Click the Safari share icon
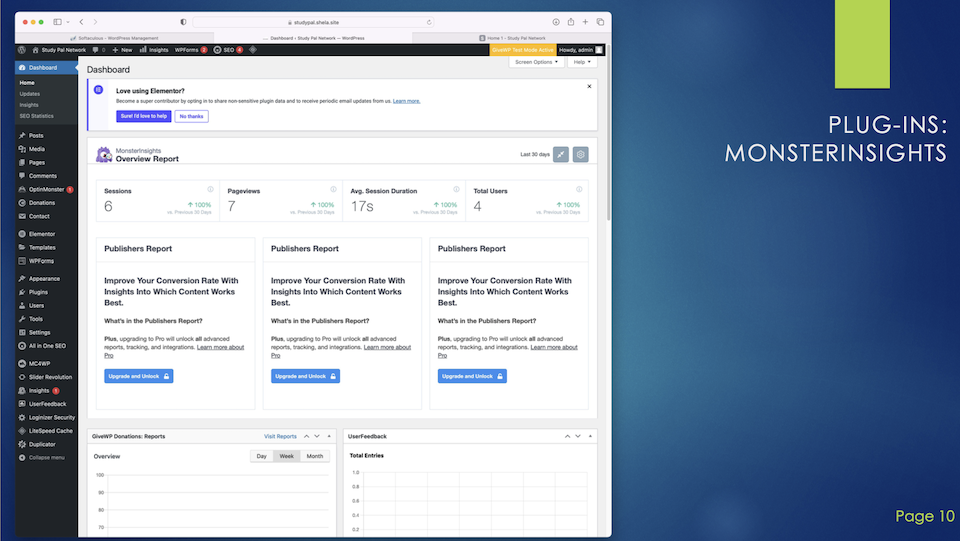960x541 pixels. coord(570,21)
